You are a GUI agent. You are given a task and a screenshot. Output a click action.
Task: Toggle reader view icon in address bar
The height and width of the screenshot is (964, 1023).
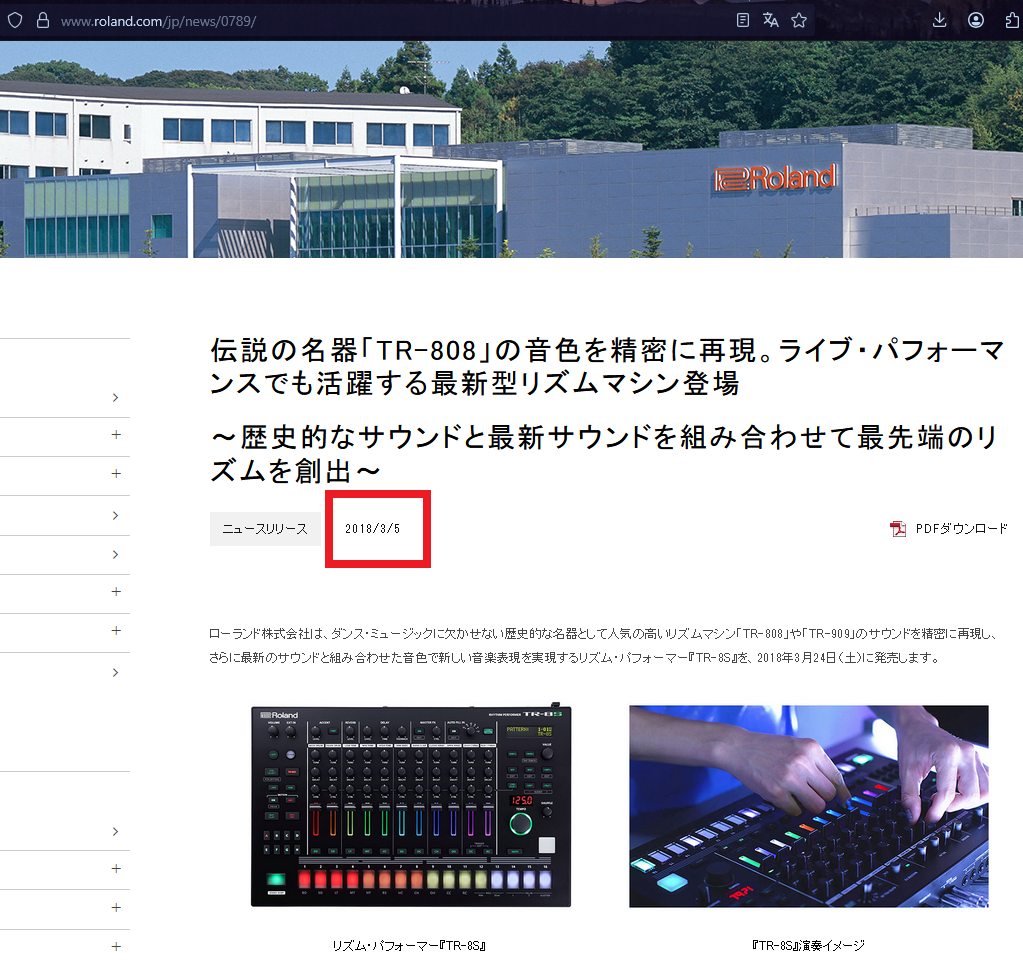tap(742, 20)
